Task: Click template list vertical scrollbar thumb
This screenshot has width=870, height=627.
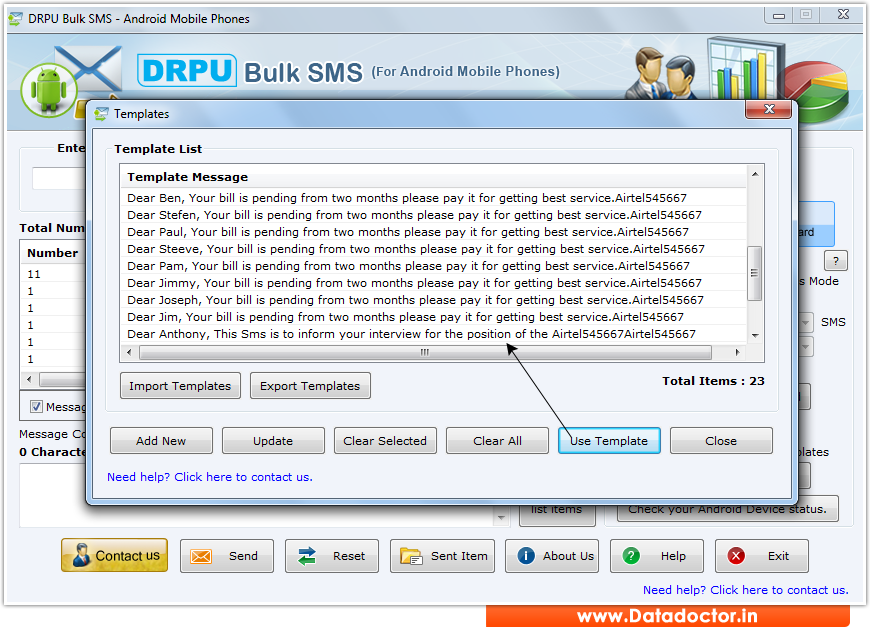Action: [755, 273]
